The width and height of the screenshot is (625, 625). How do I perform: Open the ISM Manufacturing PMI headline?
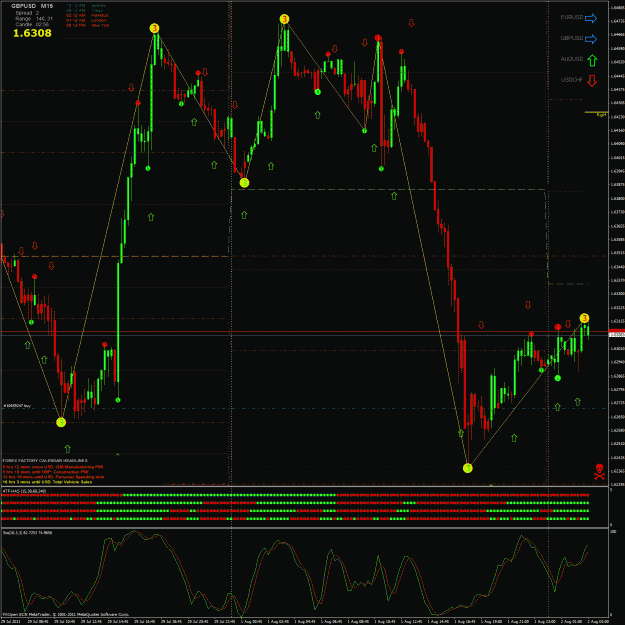pyautogui.click(x=53, y=466)
